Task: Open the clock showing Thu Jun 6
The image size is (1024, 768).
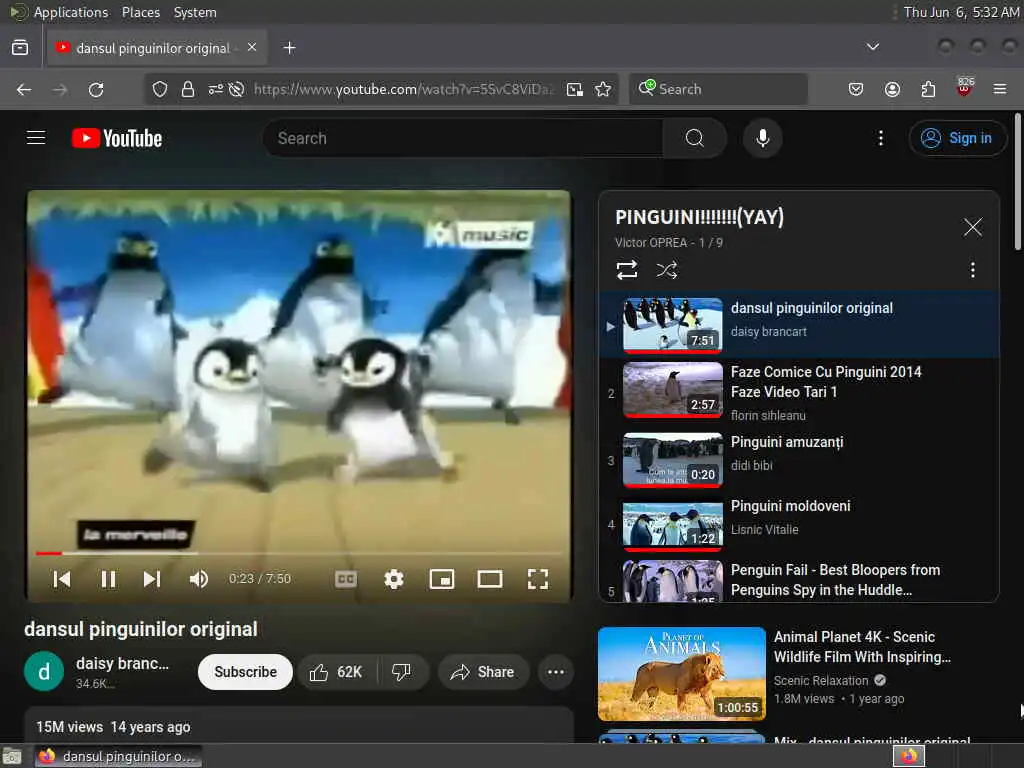Action: 961,12
